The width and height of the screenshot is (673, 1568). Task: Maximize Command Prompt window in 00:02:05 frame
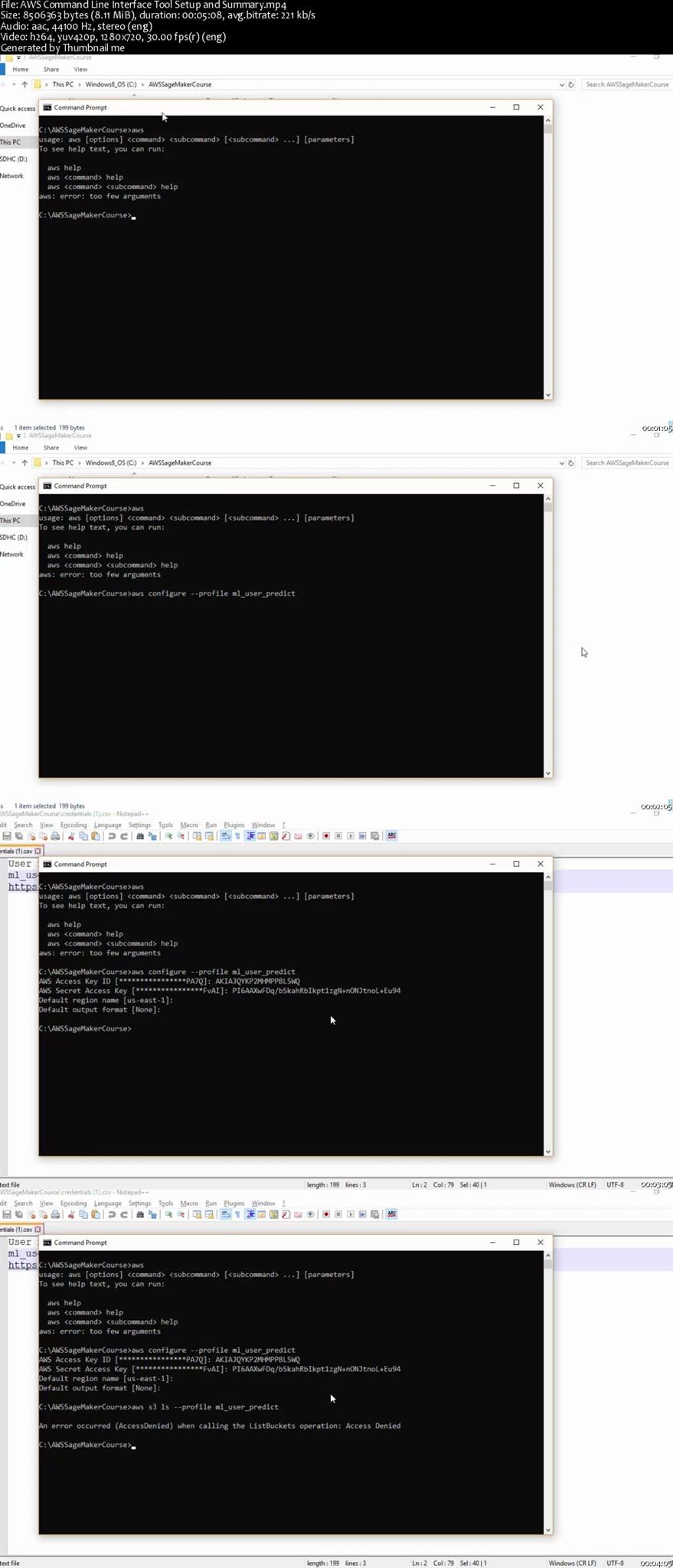tap(516, 485)
